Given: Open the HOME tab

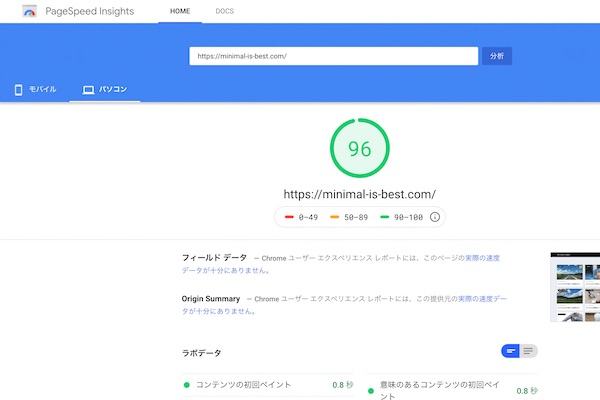Looking at the screenshot, I should (180, 11).
